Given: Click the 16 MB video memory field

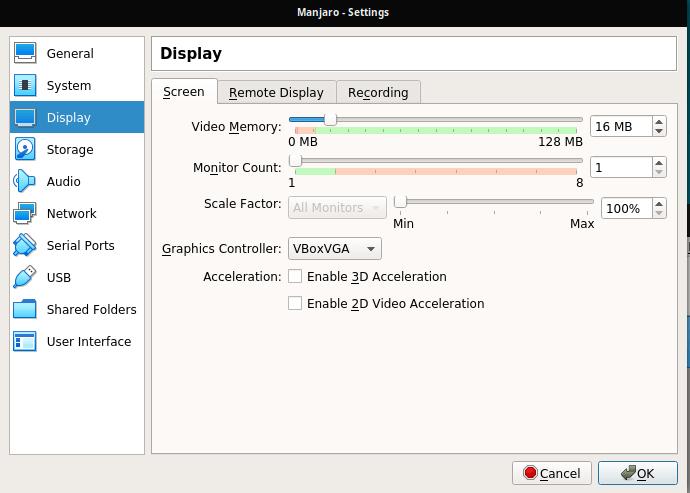Looking at the screenshot, I should [x=621, y=126].
